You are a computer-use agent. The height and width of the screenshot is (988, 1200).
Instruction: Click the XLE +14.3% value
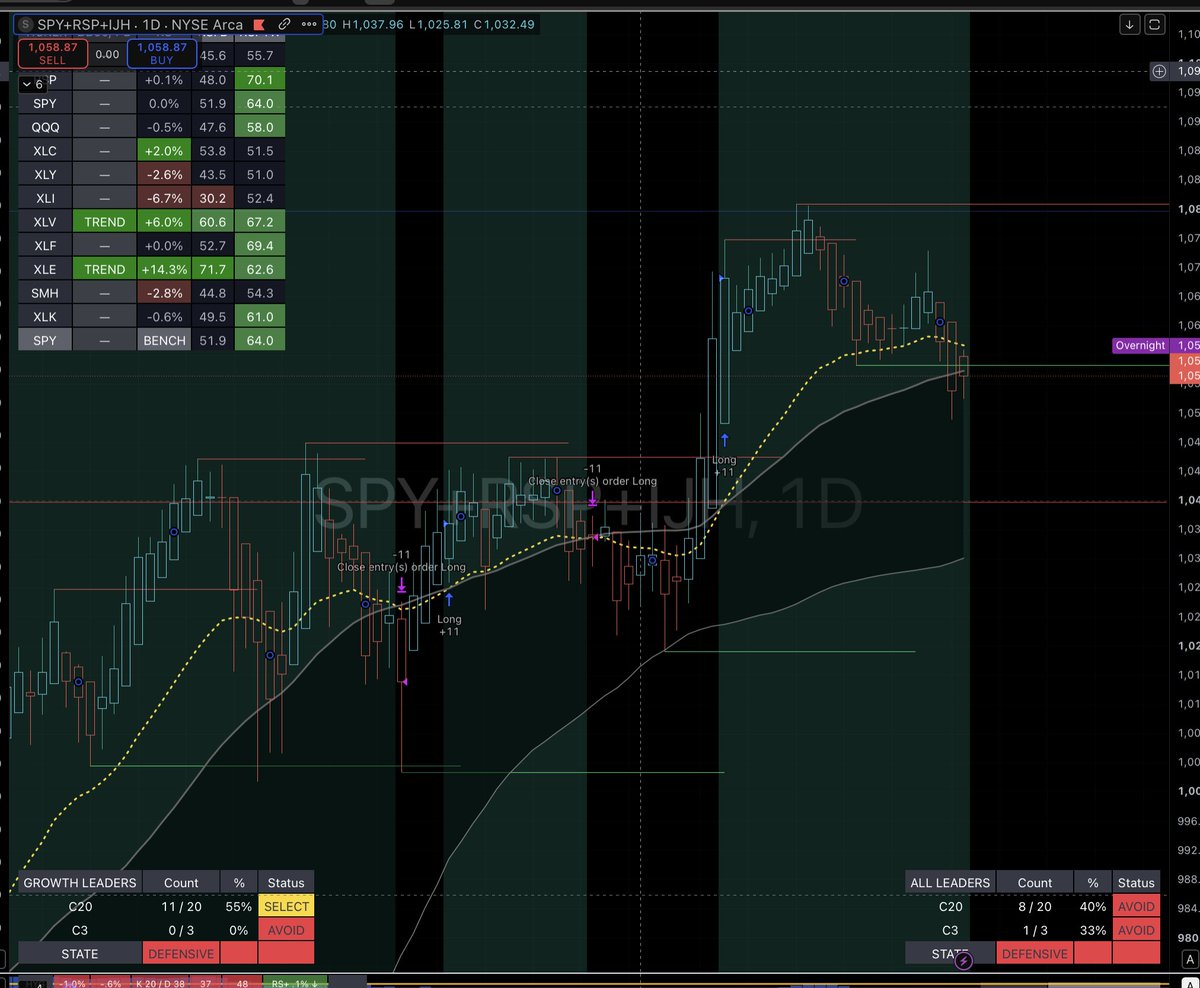tap(164, 269)
